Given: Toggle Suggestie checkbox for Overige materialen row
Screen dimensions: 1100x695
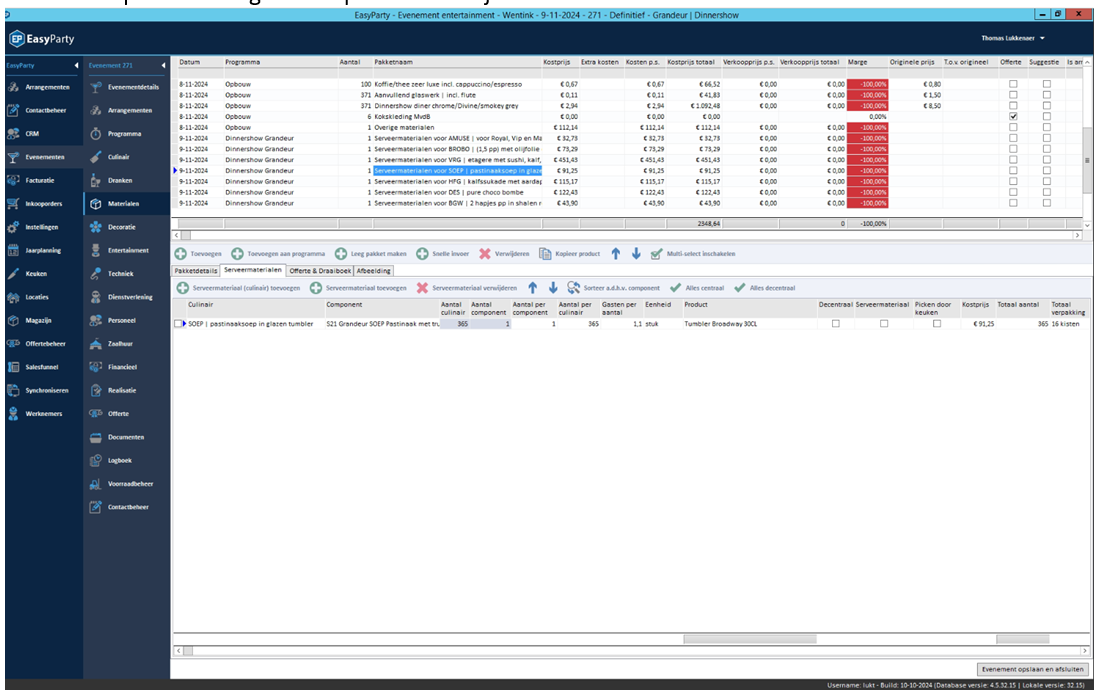Looking at the screenshot, I should coord(1046,128).
